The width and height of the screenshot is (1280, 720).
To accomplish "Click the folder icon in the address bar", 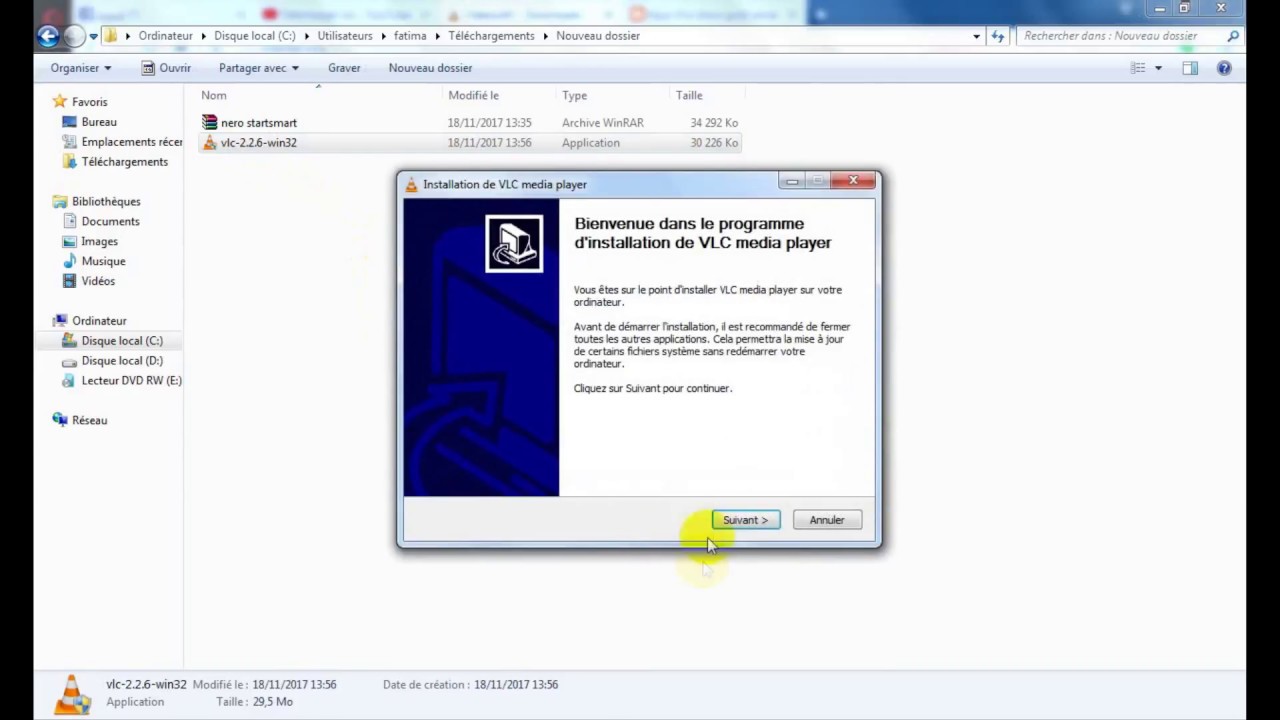I will 111,36.
